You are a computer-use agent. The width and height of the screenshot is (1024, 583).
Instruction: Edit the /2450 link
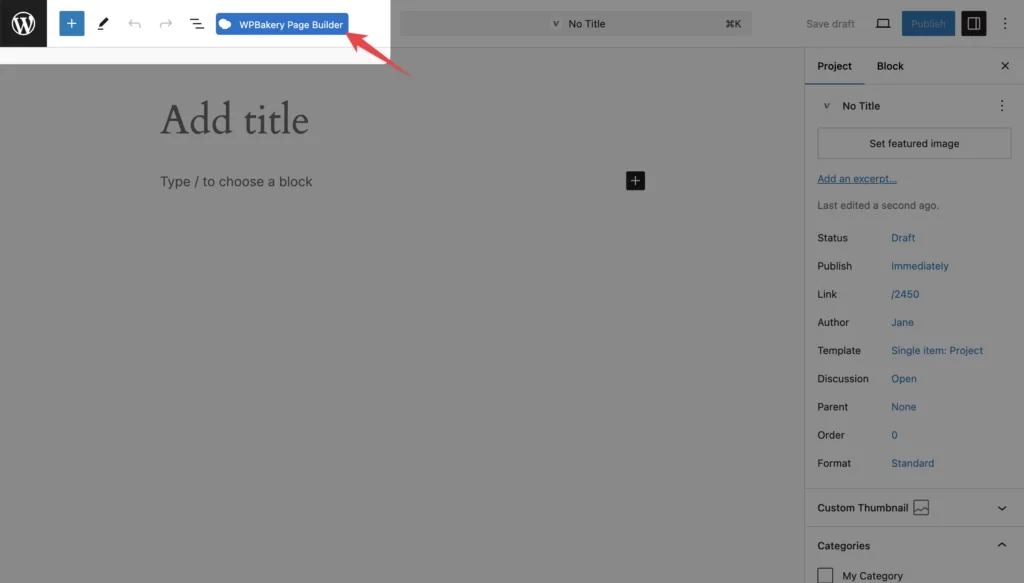pos(905,294)
